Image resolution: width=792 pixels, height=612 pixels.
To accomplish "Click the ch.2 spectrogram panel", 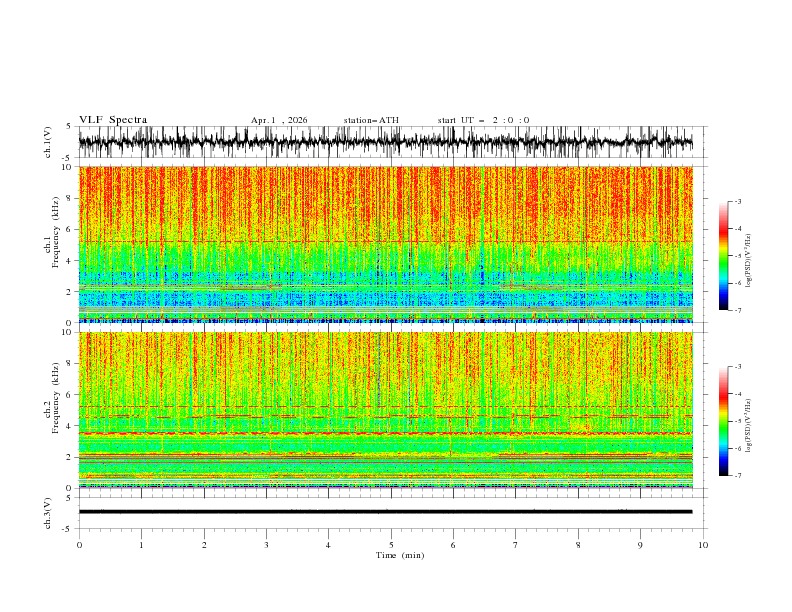I will [x=385, y=410].
